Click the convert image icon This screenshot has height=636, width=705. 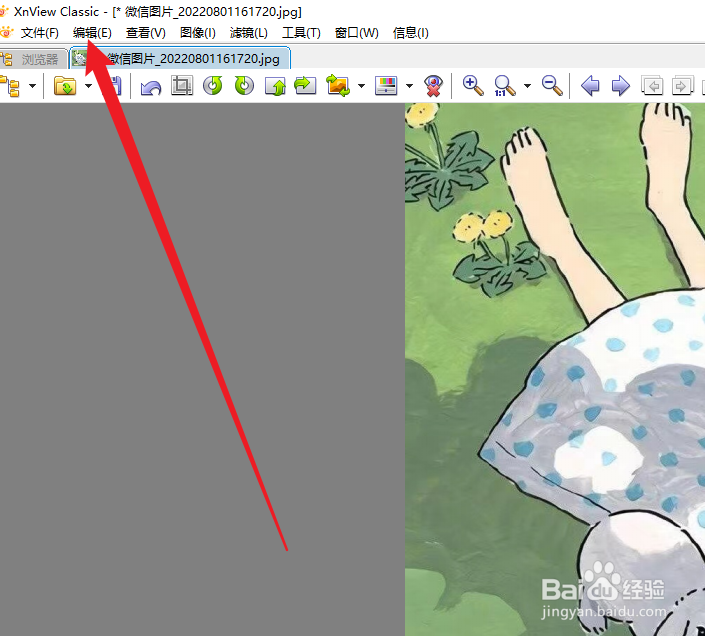pos(338,85)
